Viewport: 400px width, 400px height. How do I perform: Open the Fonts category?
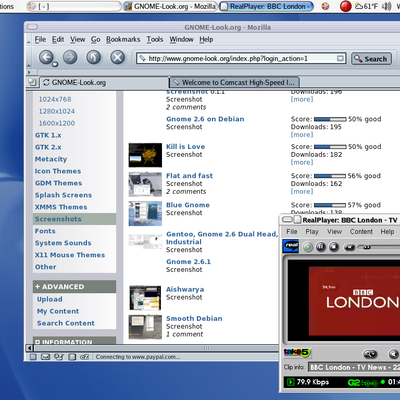(45, 231)
